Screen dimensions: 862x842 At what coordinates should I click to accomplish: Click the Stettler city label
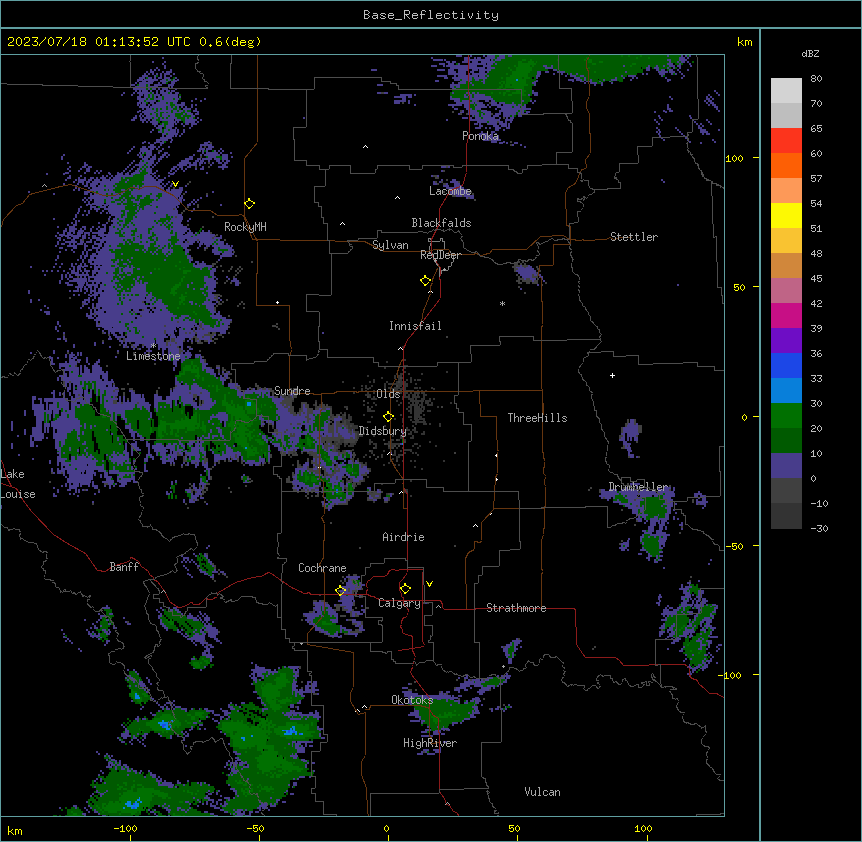click(x=634, y=237)
